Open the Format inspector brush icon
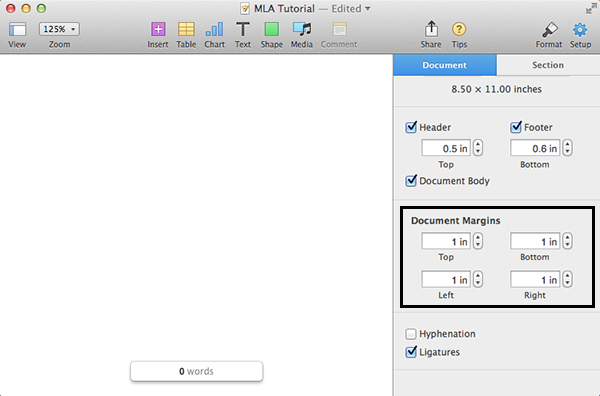The image size is (600, 396). click(x=549, y=29)
